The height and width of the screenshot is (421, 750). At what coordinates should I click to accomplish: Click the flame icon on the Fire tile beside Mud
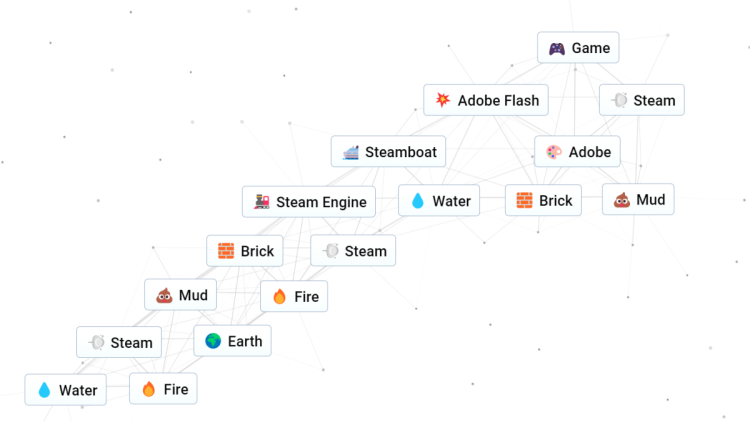(x=279, y=296)
